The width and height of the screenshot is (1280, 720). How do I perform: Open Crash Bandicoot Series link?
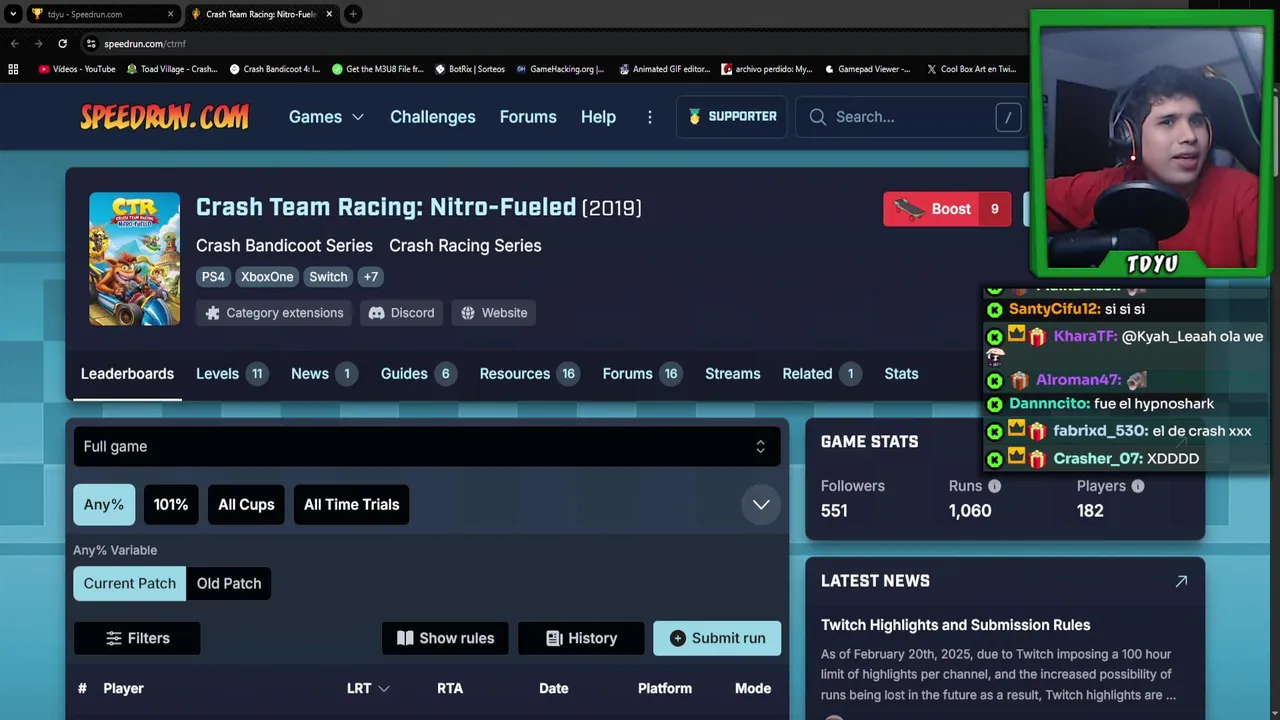(x=284, y=246)
